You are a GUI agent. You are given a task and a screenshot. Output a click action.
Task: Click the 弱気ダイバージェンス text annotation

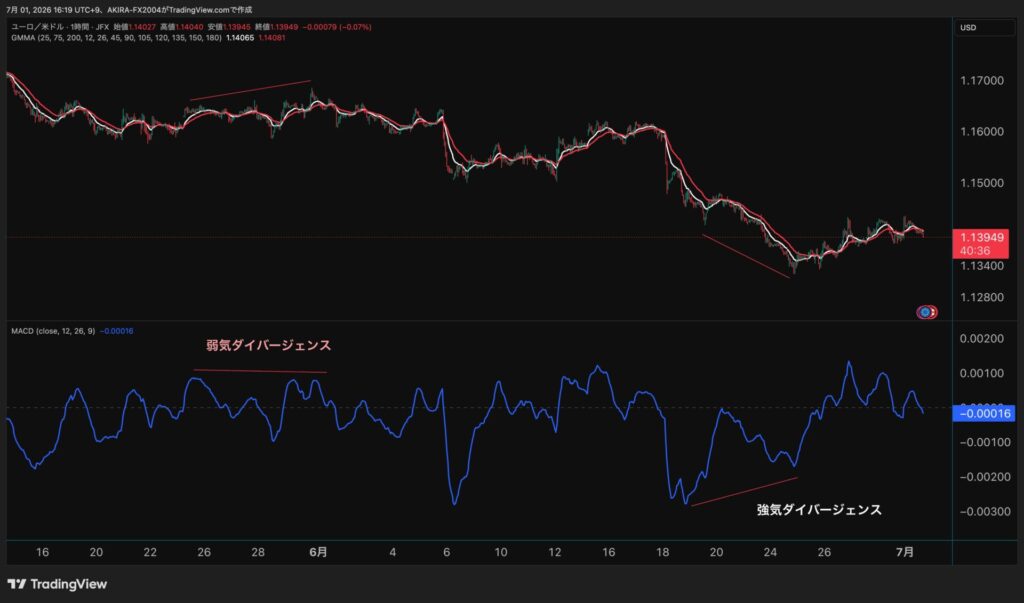pyautogui.click(x=268, y=346)
